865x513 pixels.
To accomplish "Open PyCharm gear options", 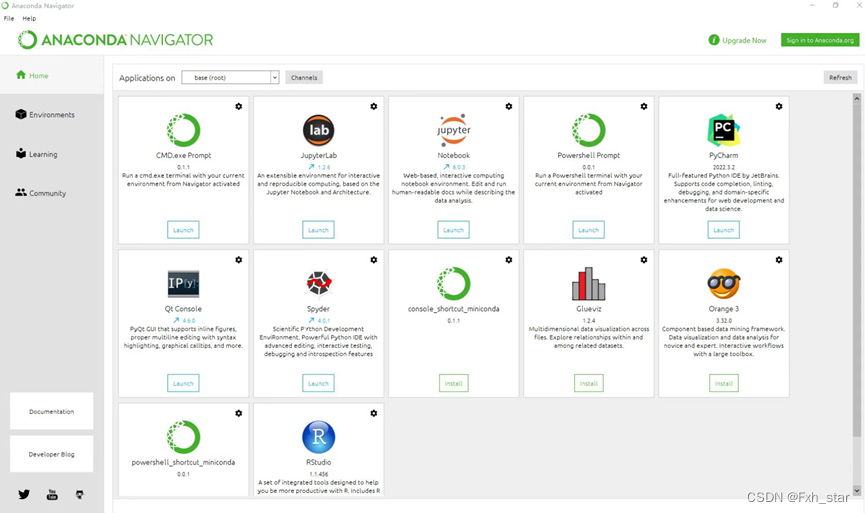I will 779,106.
